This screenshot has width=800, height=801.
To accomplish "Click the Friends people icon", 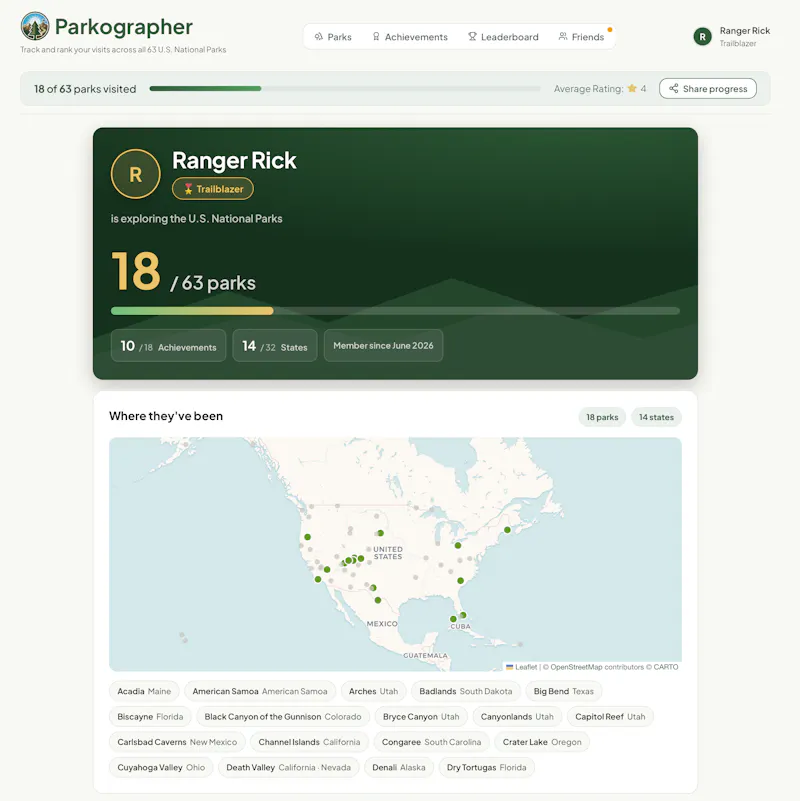I will pyautogui.click(x=562, y=36).
